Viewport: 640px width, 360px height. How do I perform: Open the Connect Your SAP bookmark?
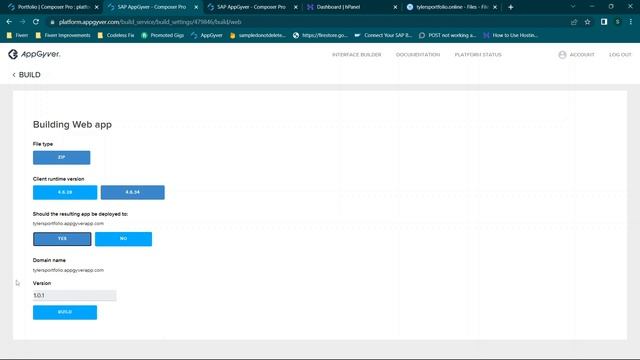pyautogui.click(x=383, y=36)
